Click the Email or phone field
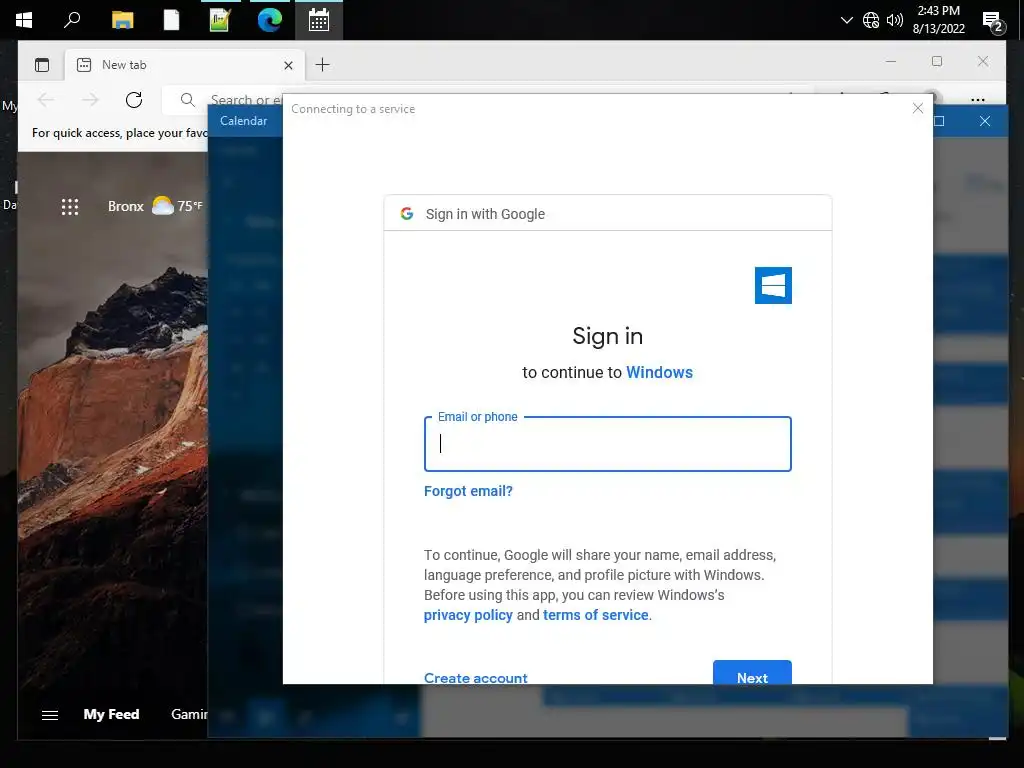Screen dimensions: 1024x768 click(x=607, y=444)
